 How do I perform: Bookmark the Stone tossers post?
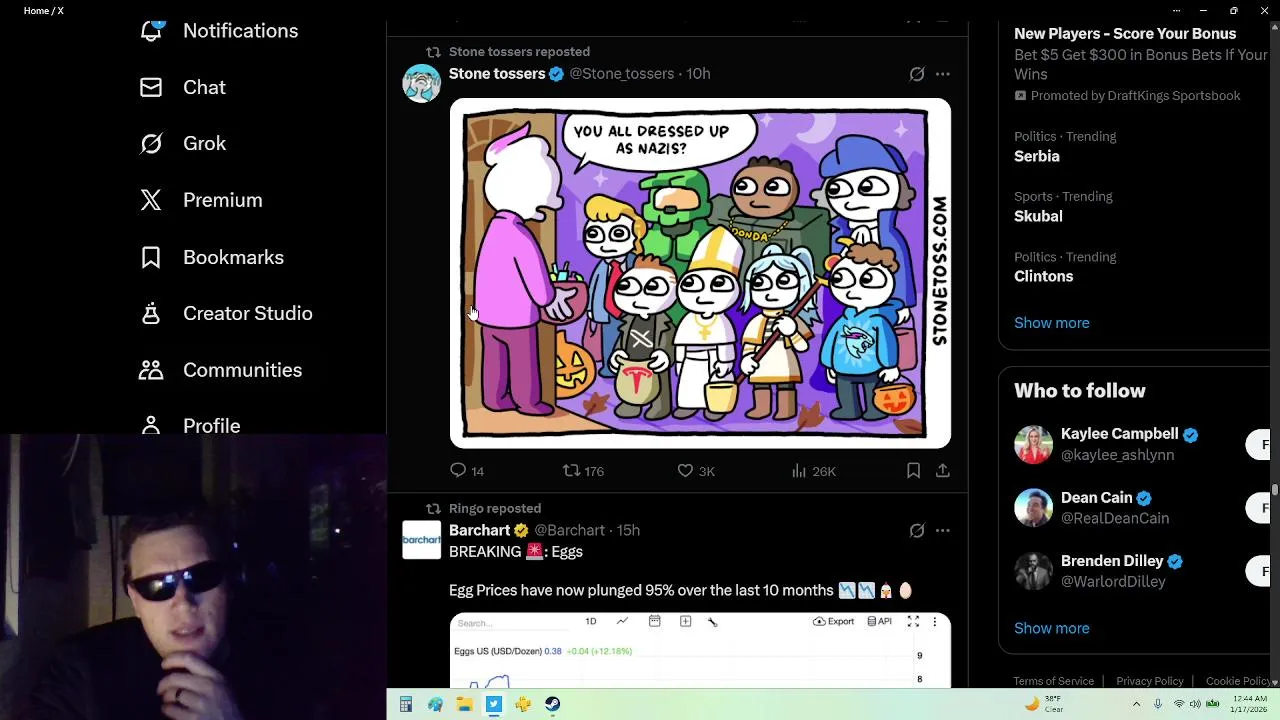[913, 470]
